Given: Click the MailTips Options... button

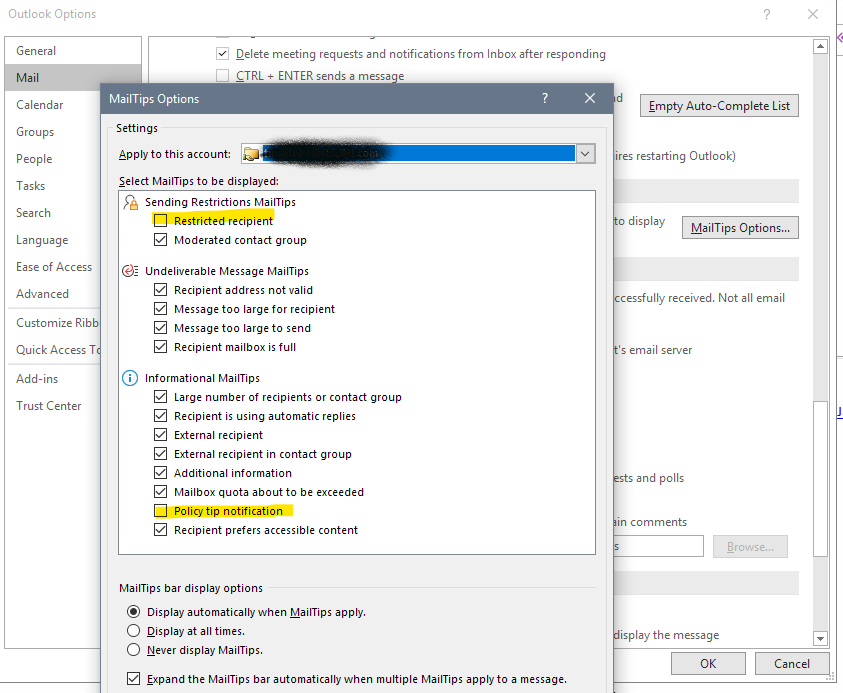Looking at the screenshot, I should click(x=740, y=227).
